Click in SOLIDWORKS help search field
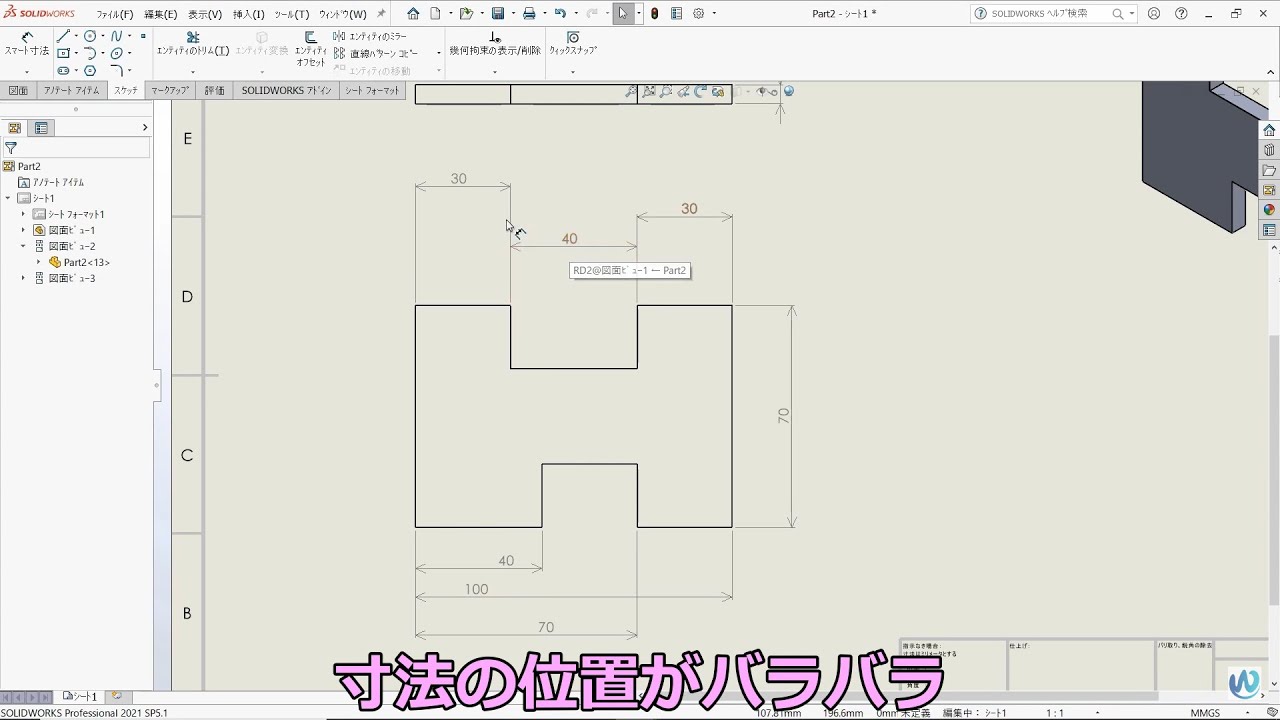This screenshot has width=1280, height=720. (x=1050, y=14)
